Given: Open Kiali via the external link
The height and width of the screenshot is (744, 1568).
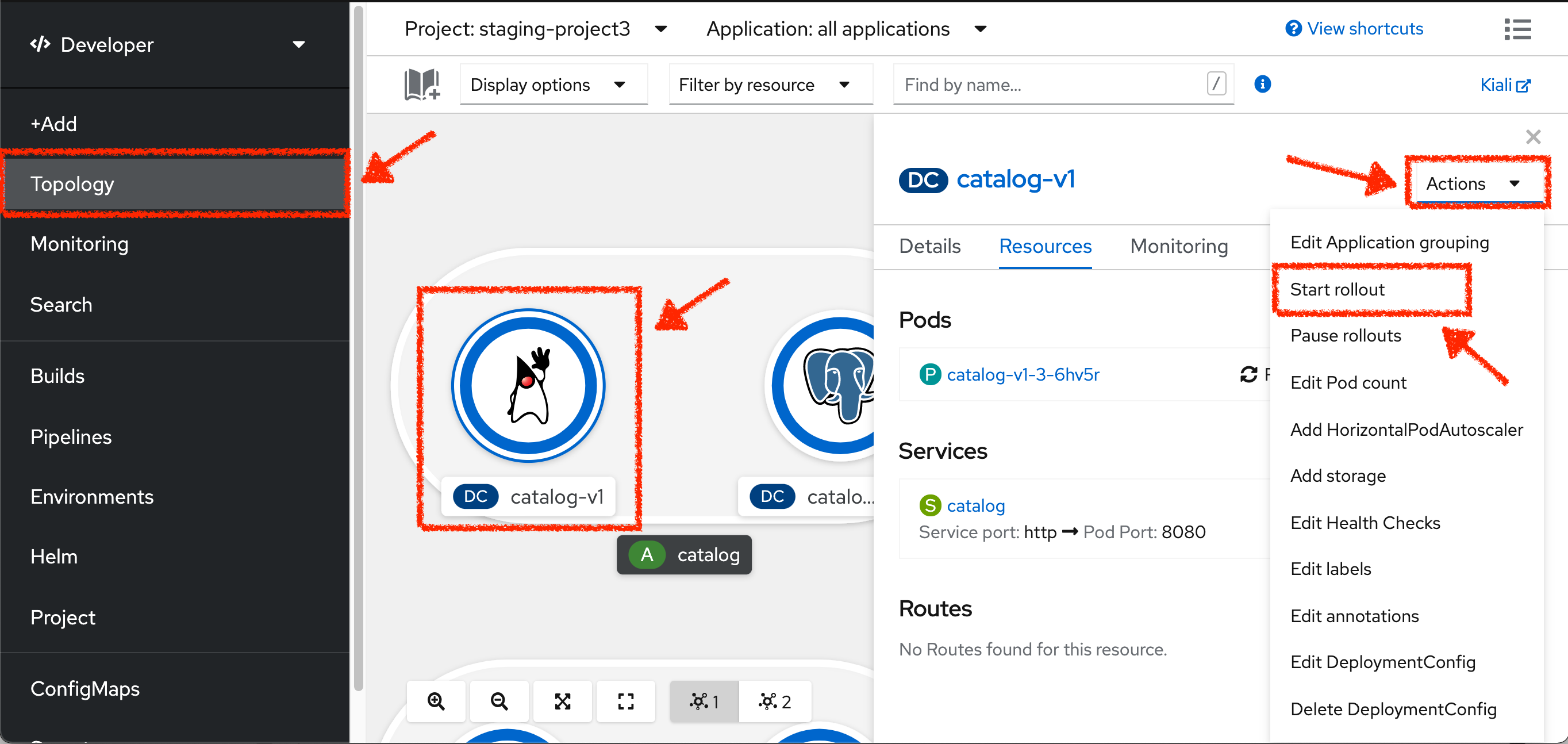Looking at the screenshot, I should (x=1505, y=85).
